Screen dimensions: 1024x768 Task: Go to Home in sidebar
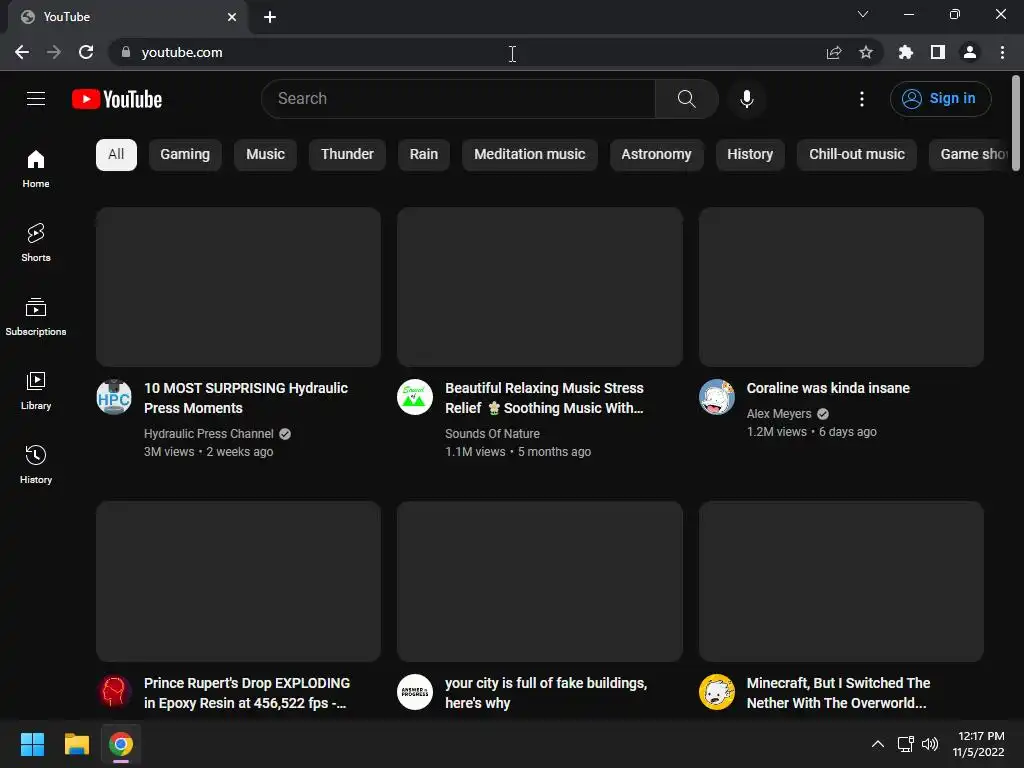(36, 168)
